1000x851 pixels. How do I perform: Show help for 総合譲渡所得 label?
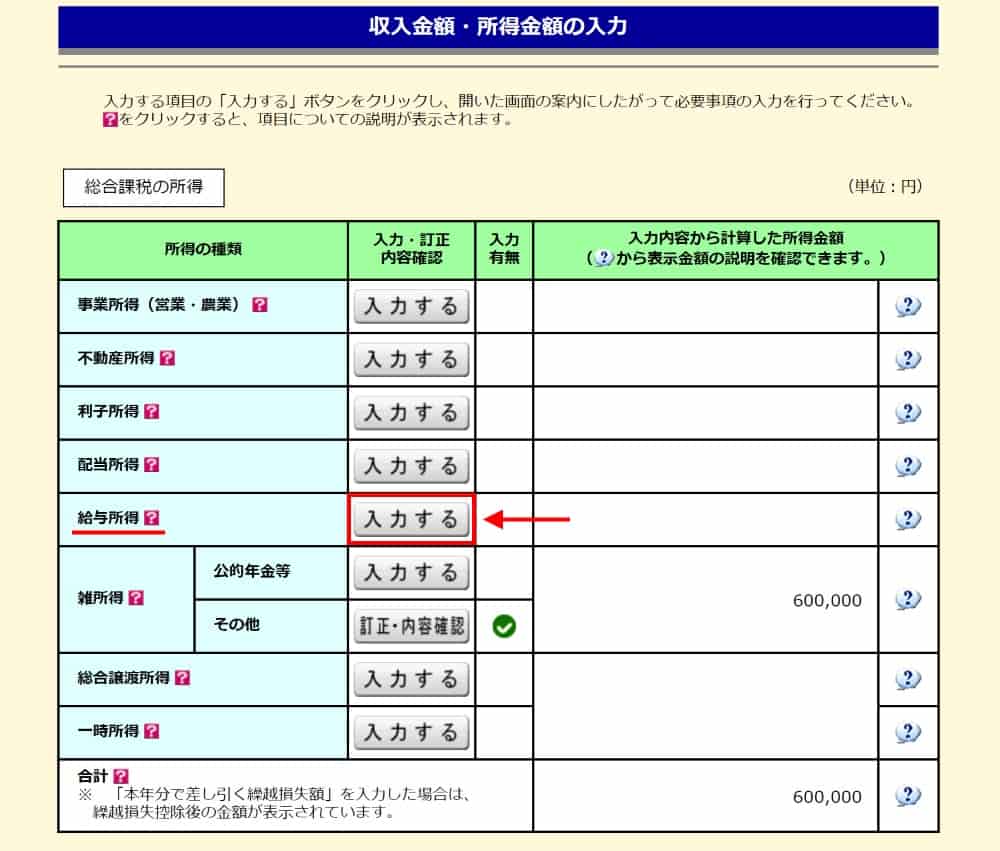click(182, 678)
